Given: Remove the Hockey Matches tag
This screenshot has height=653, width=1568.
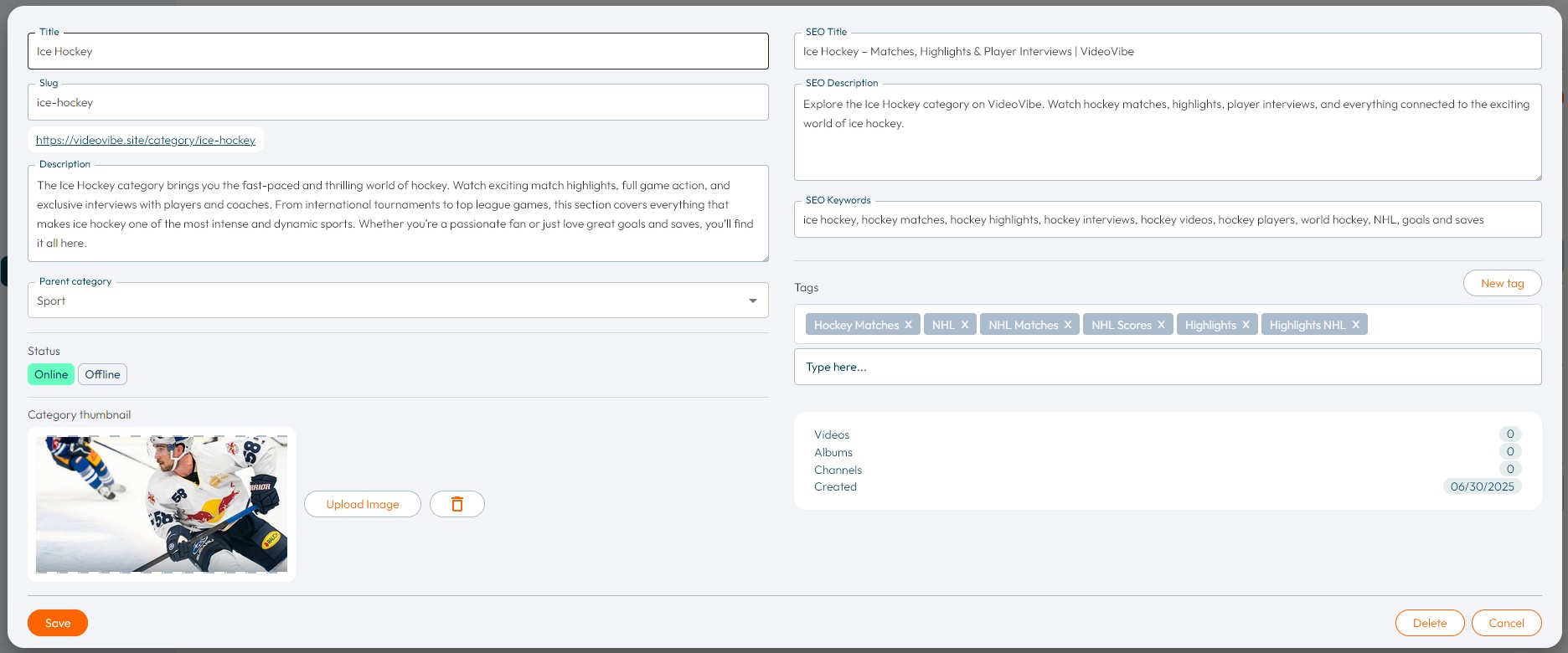Looking at the screenshot, I should click(908, 325).
